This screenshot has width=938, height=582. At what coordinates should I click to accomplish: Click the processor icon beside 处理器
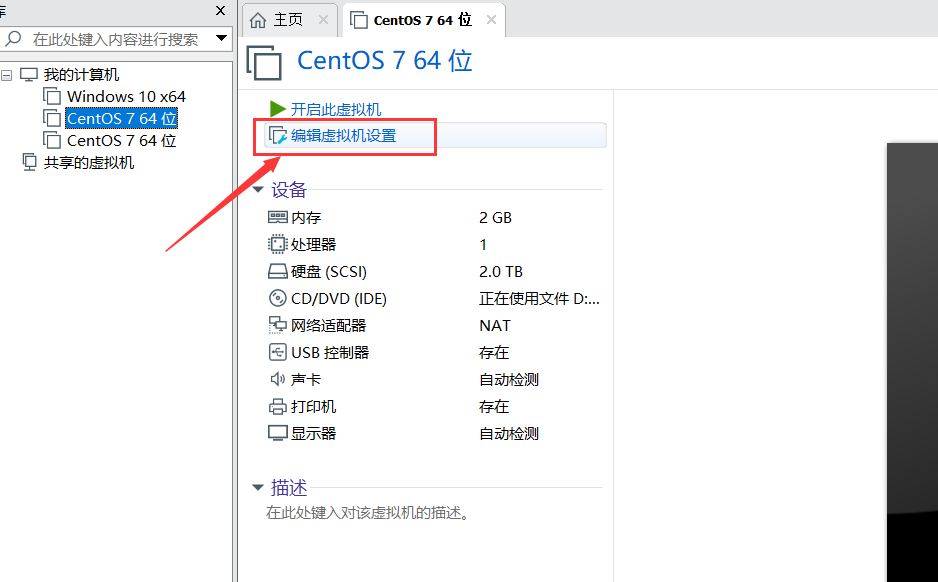tap(277, 244)
